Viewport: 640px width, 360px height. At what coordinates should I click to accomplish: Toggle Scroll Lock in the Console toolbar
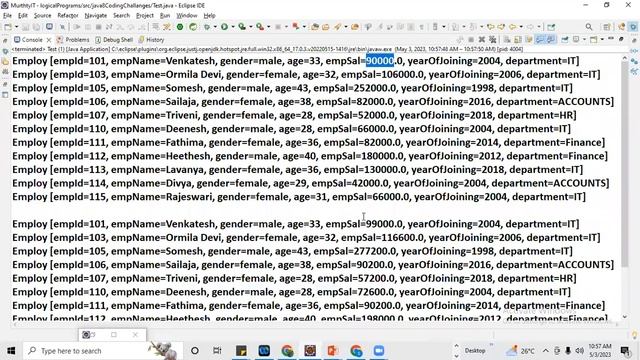point(518,40)
